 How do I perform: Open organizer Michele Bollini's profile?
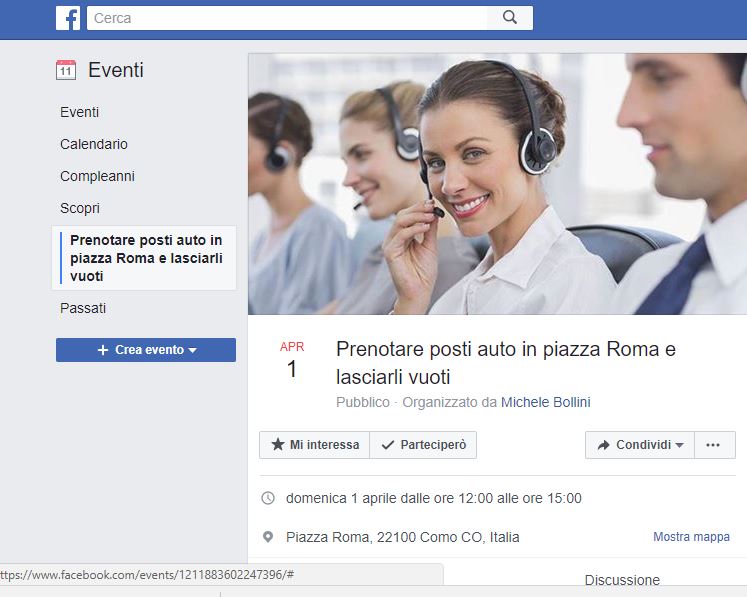point(545,402)
